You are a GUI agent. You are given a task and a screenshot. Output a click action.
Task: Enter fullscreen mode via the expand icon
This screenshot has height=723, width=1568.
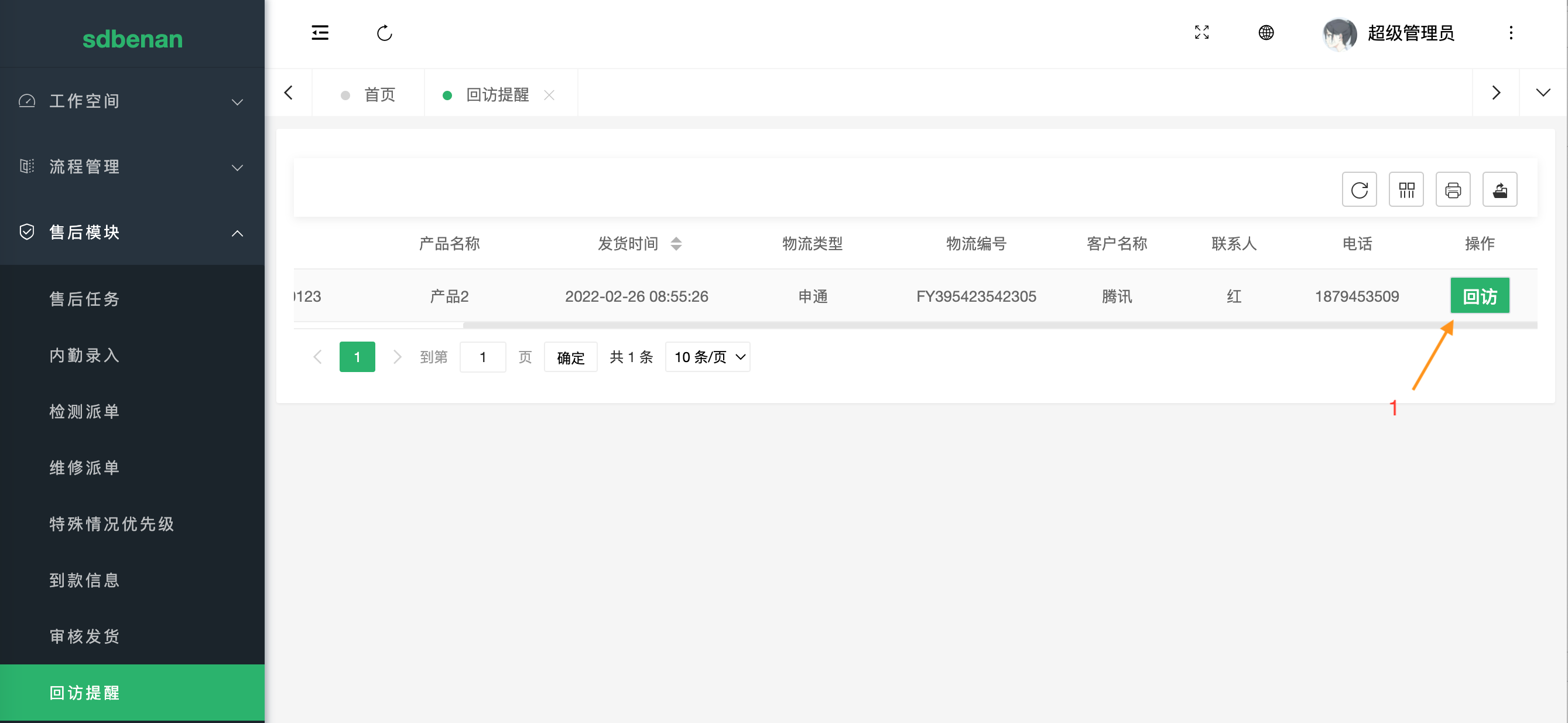point(1201,33)
